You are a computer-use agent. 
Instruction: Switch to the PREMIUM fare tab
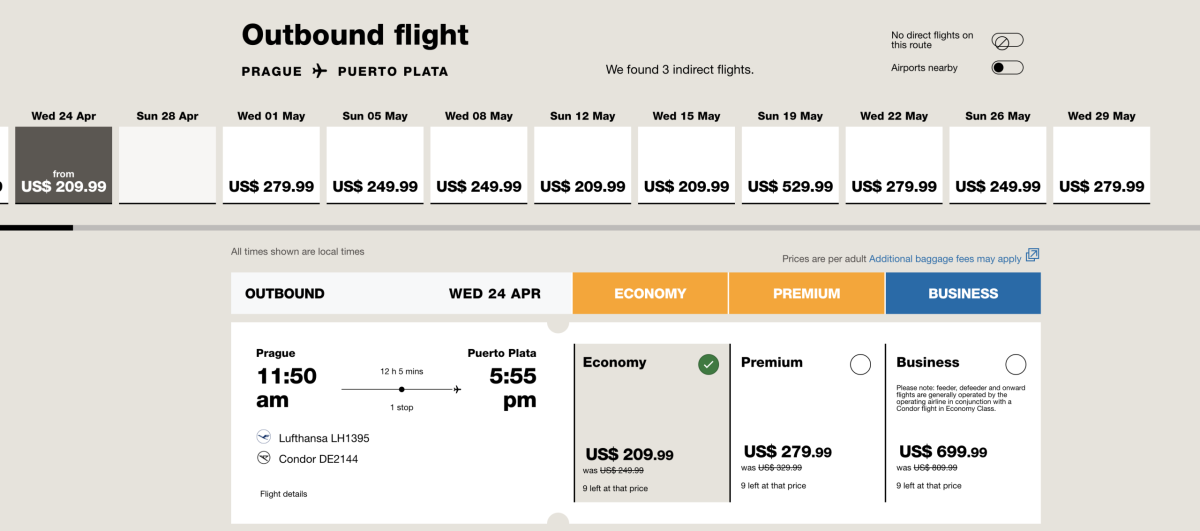point(806,294)
